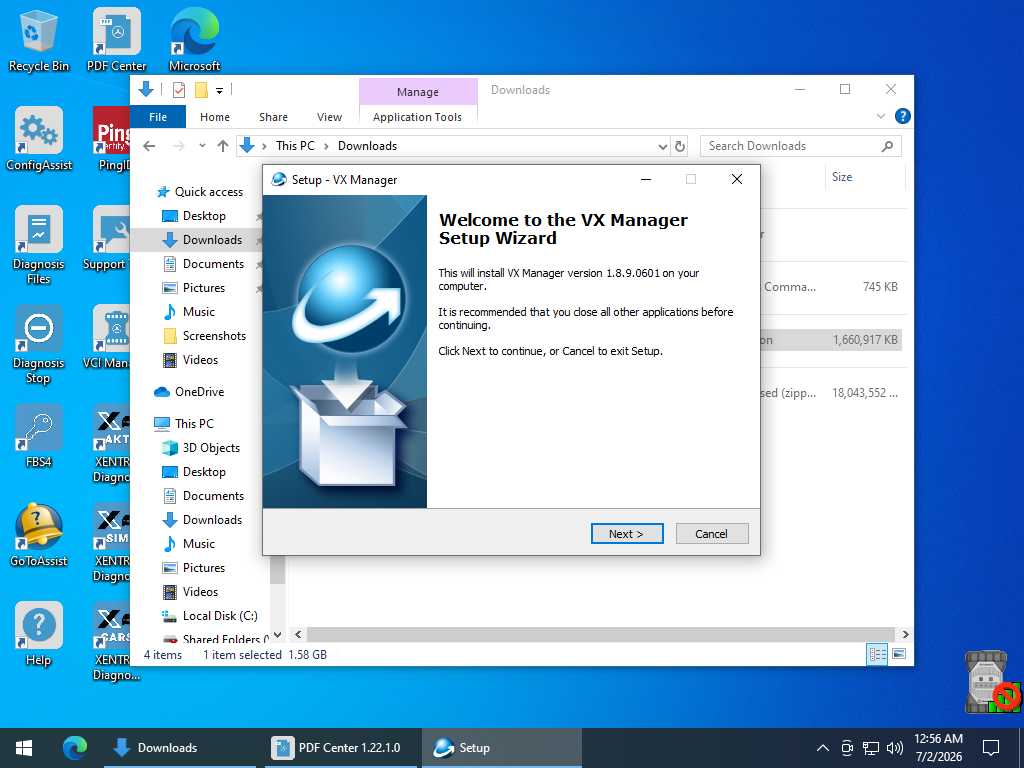
Task: Open the Recycle Bin desktop icon
Action: click(39, 40)
